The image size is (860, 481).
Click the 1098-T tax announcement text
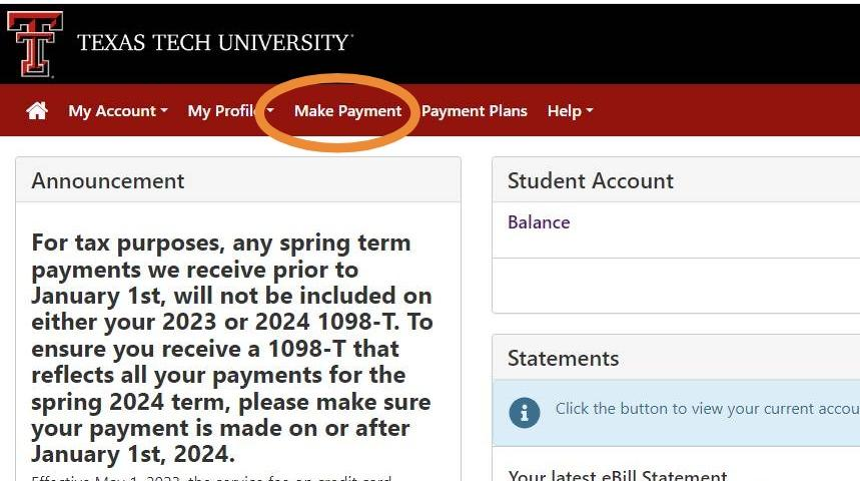232,348
